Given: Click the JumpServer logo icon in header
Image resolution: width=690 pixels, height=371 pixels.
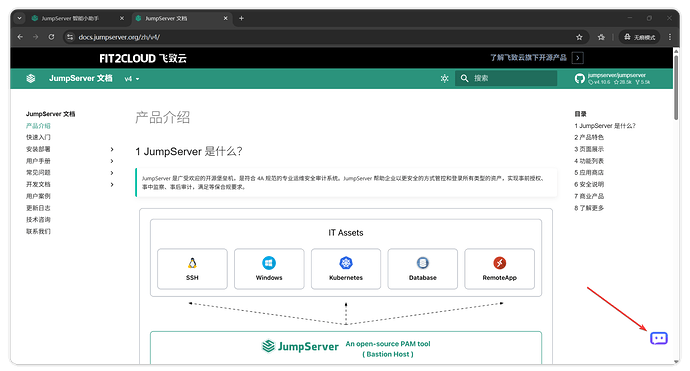Looking at the screenshot, I should [31, 78].
